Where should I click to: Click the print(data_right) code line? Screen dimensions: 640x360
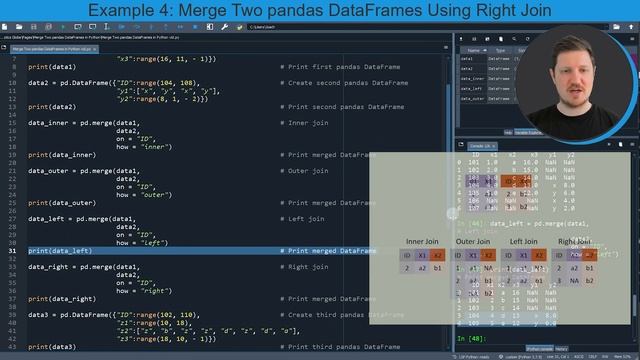(62, 299)
